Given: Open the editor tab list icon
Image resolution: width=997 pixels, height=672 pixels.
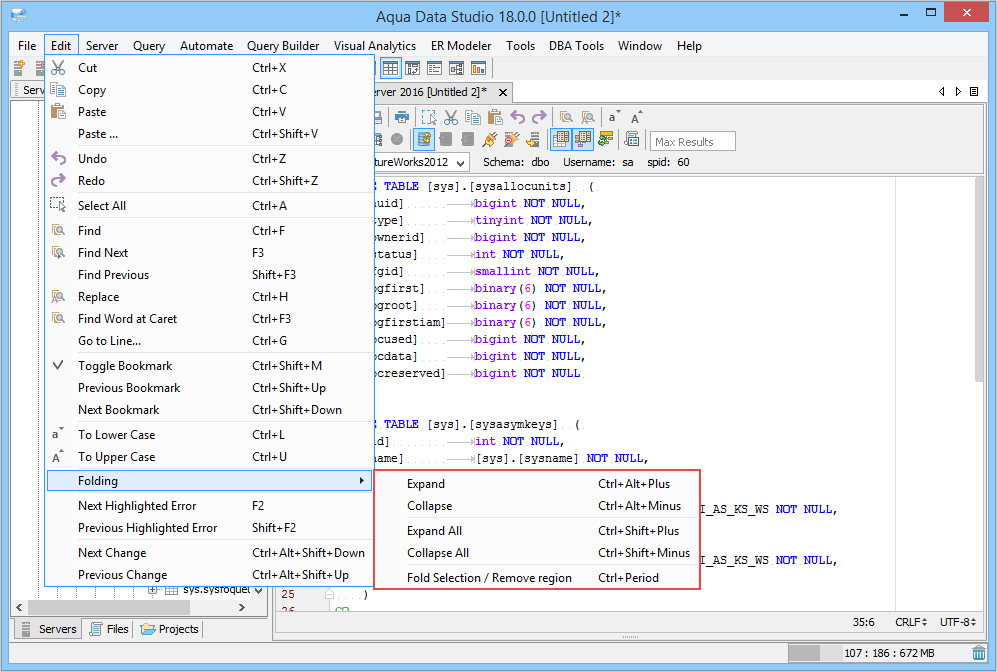Looking at the screenshot, I should click(x=974, y=92).
